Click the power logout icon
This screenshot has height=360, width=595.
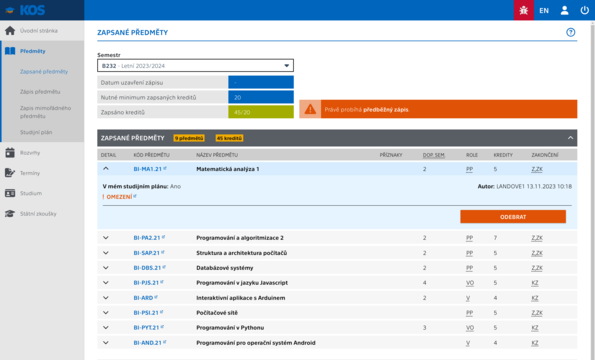pos(584,10)
